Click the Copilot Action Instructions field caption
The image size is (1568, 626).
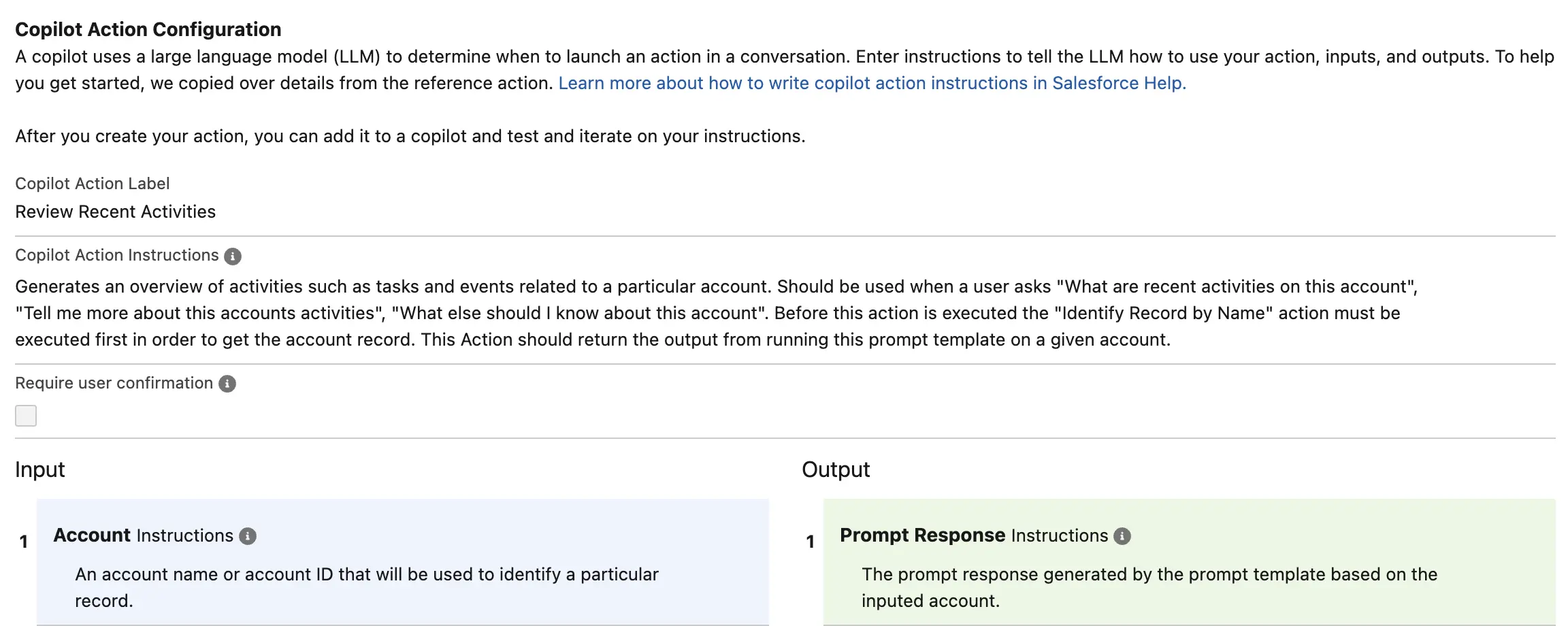point(116,255)
